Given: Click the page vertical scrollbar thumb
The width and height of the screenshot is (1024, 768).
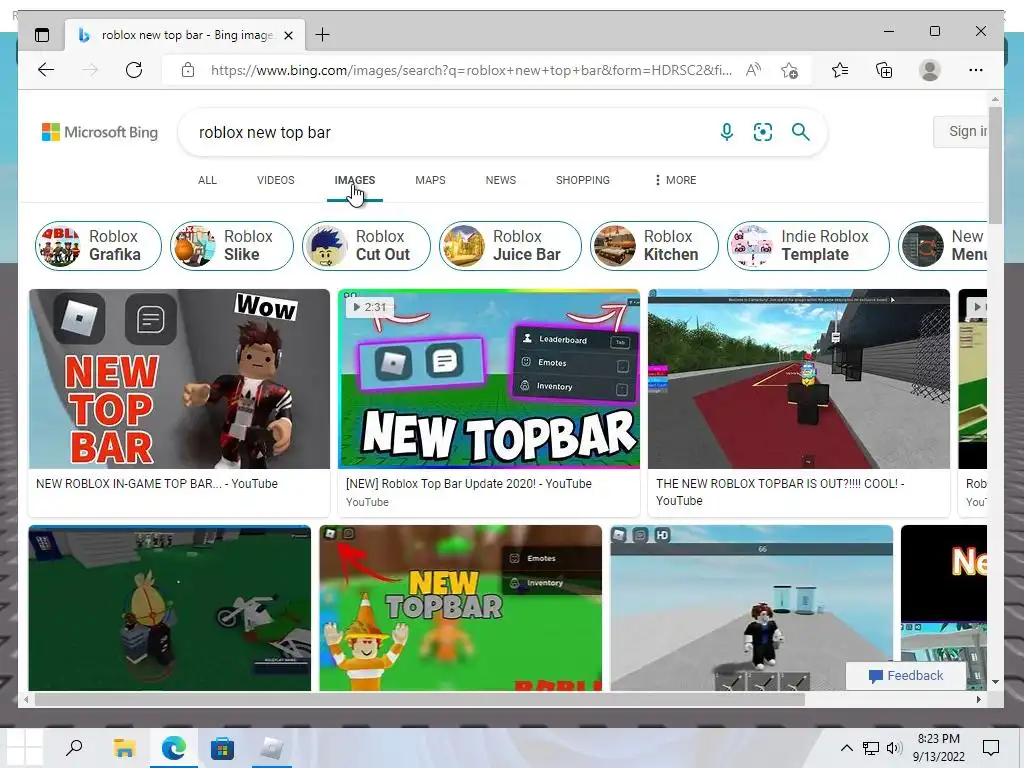Looking at the screenshot, I should point(995,165).
